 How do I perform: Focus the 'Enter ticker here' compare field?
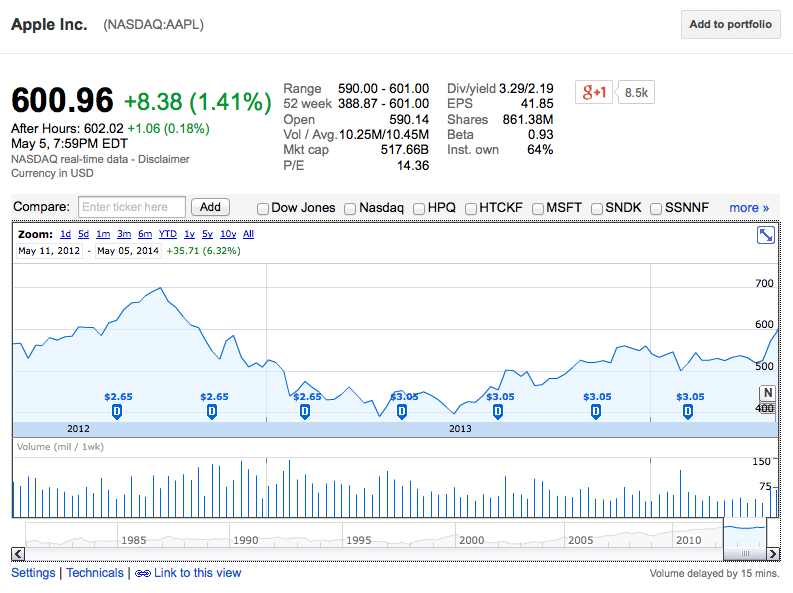coord(132,207)
